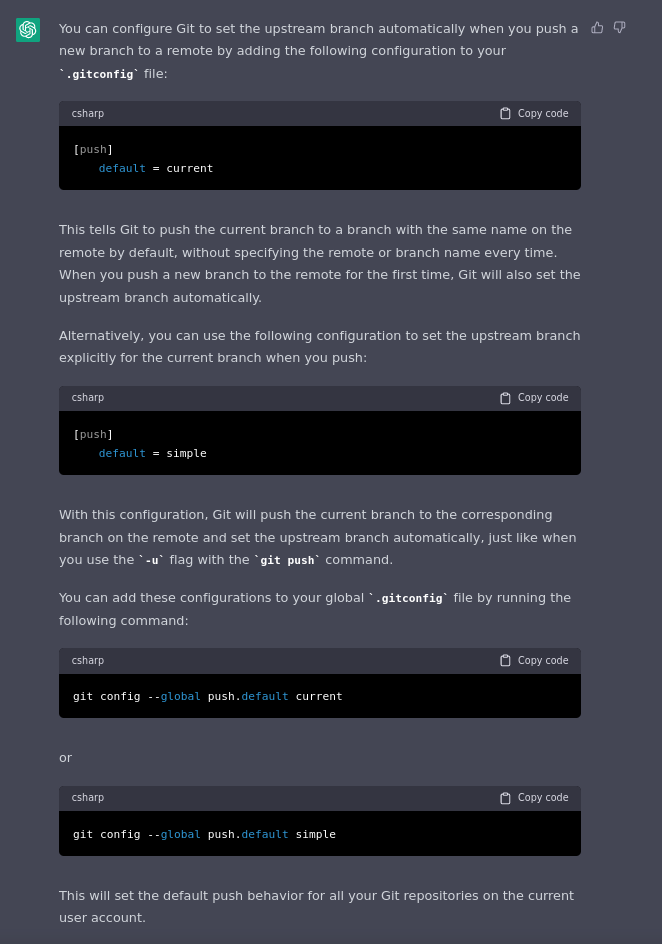This screenshot has height=944, width=662.
Task: Click clipboard icon on global current command
Action: pos(505,661)
